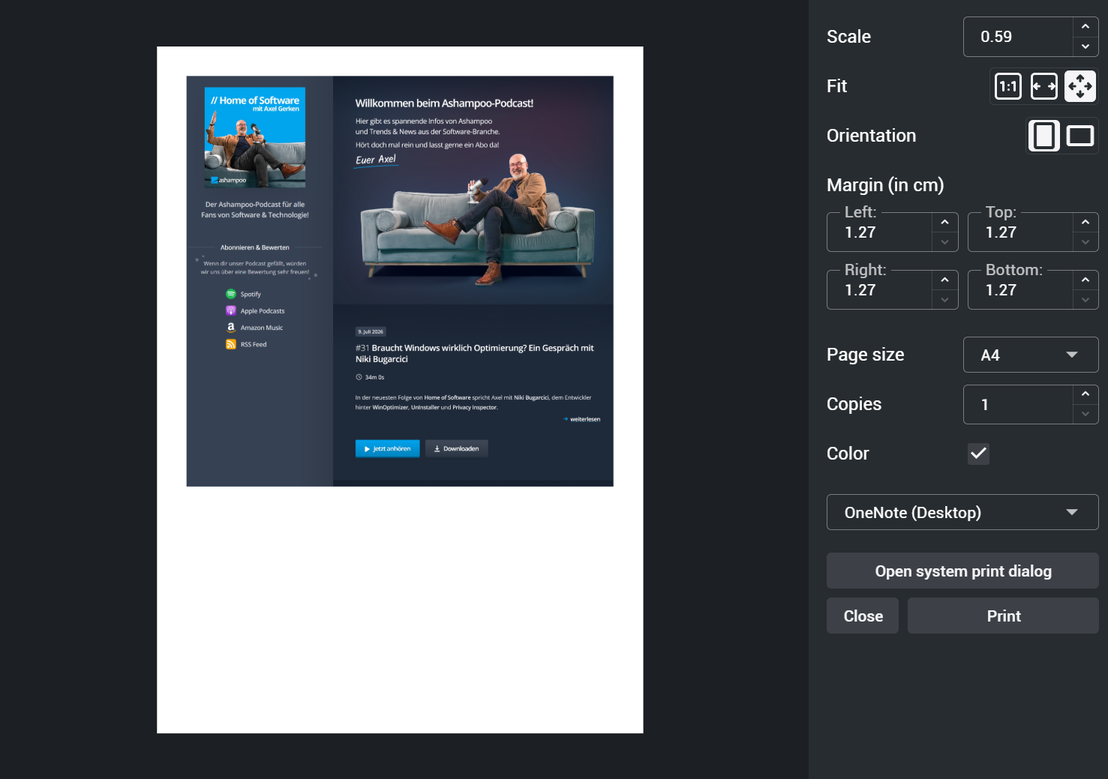The width and height of the screenshot is (1108, 779).
Task: Increase the Bottom margin
Action: [x=1085, y=281]
